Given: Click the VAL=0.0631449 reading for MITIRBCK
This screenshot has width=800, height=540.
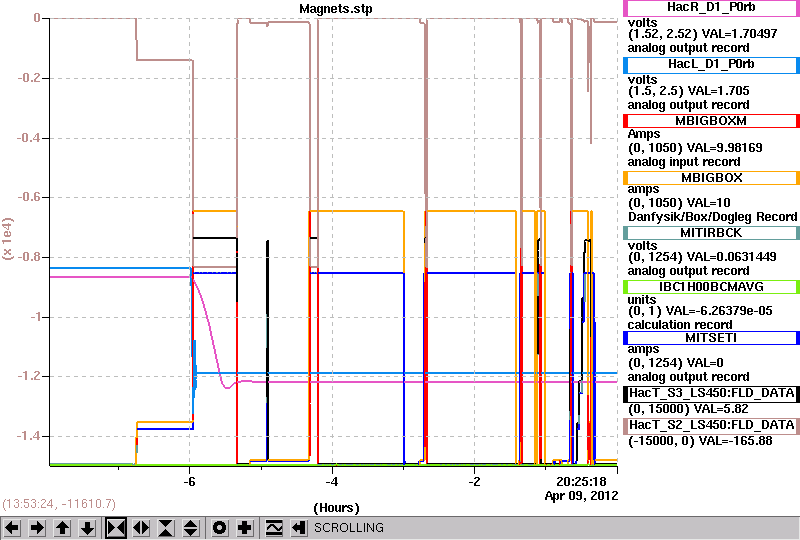Looking at the screenshot, I should [732, 257].
